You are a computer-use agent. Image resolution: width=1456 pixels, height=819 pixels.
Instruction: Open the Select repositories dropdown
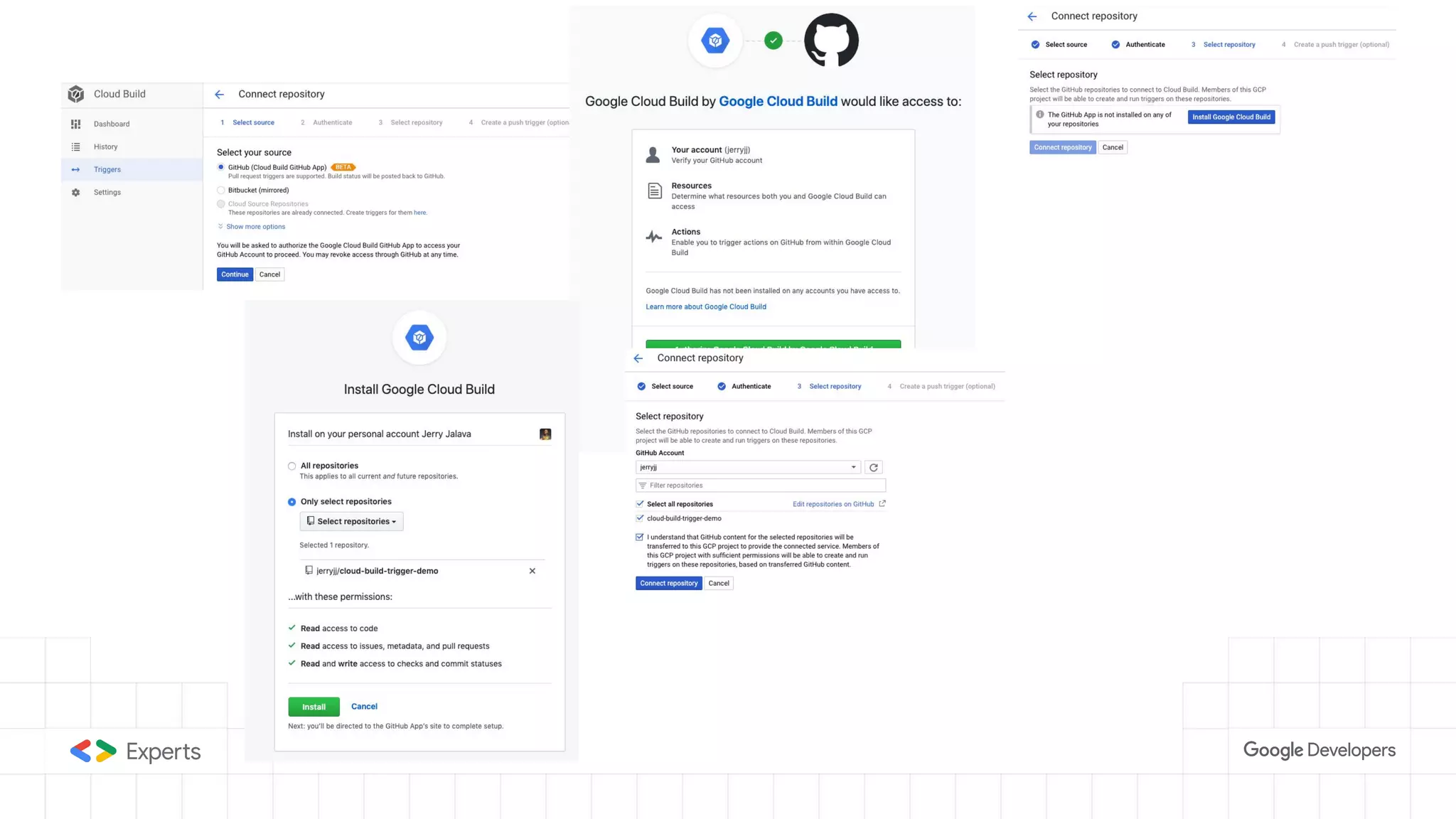click(x=352, y=522)
